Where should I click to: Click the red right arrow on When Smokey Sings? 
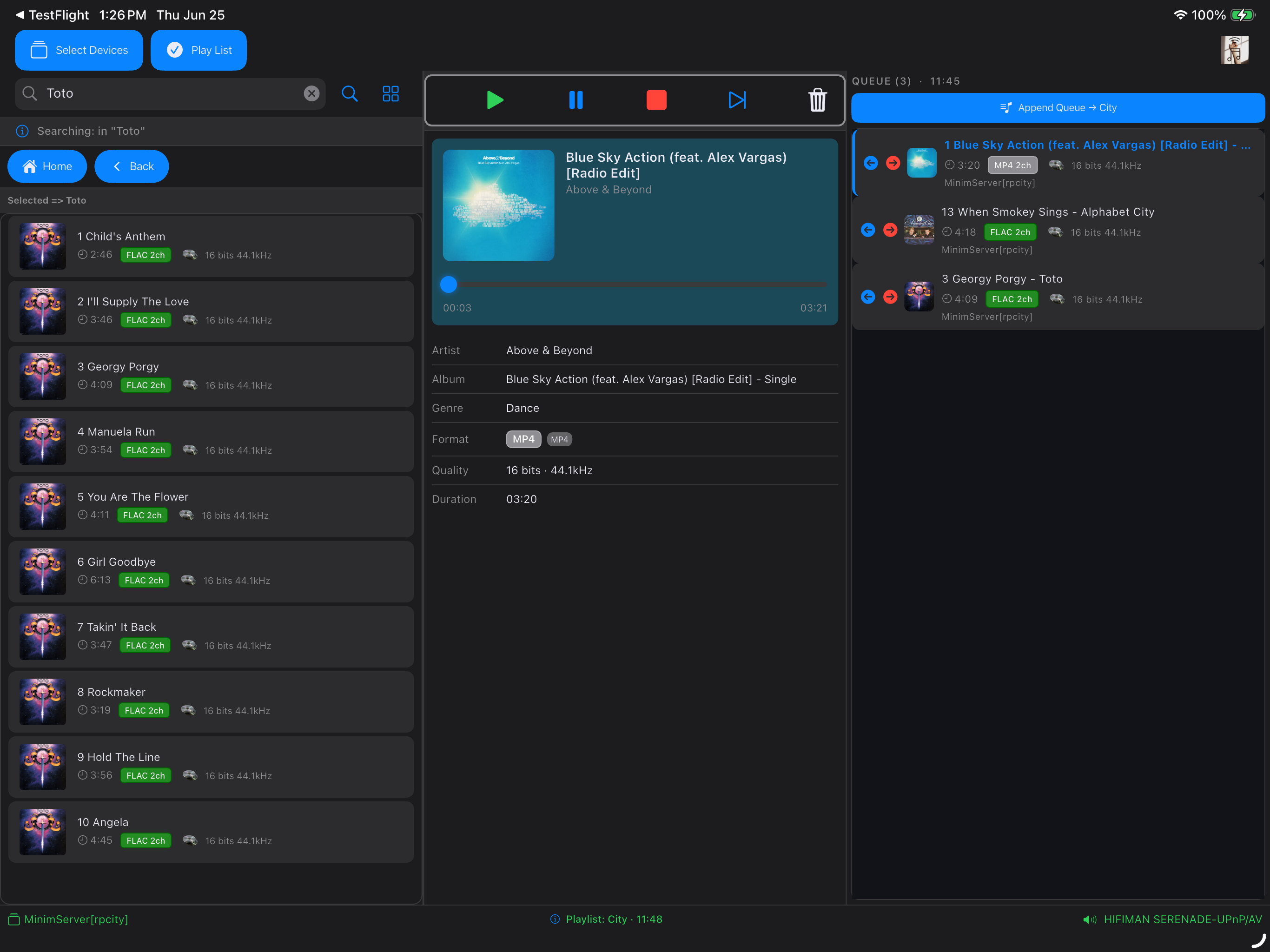pyautogui.click(x=890, y=230)
